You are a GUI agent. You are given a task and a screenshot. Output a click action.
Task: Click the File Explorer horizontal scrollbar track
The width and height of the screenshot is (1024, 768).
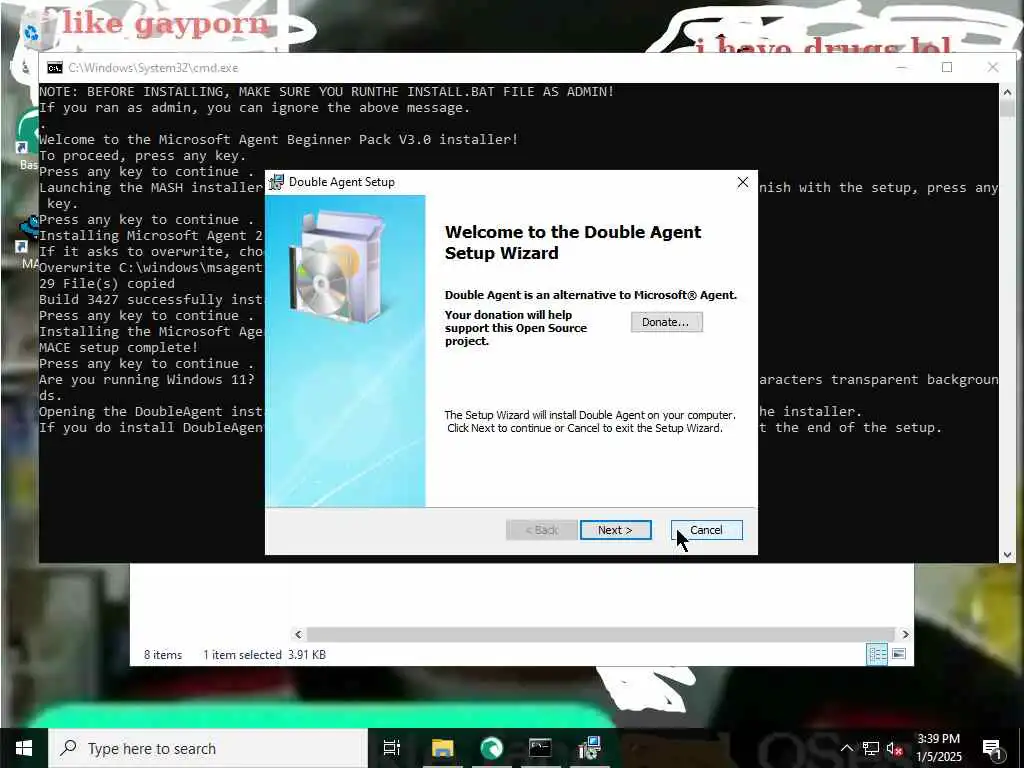tap(601, 634)
